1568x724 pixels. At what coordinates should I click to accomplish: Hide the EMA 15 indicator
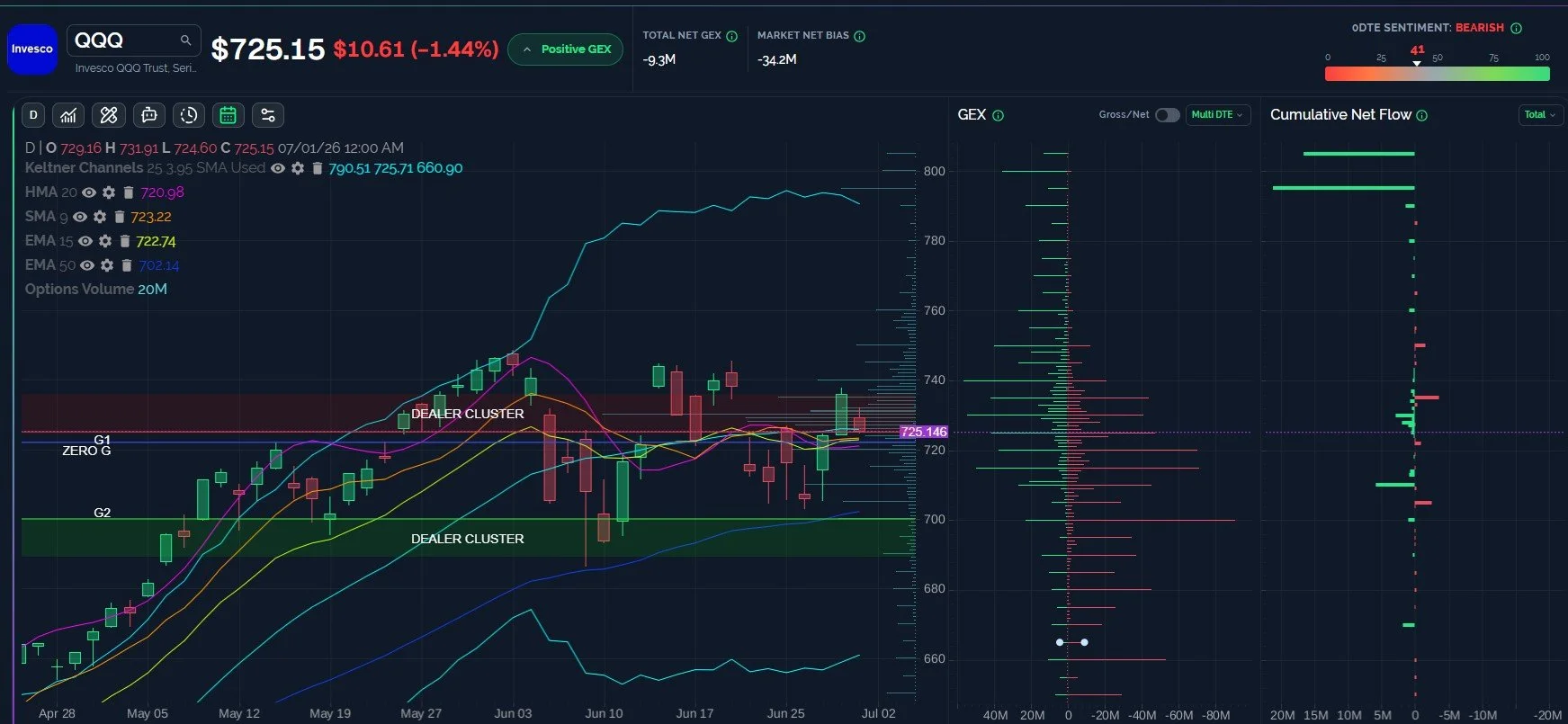click(x=85, y=241)
